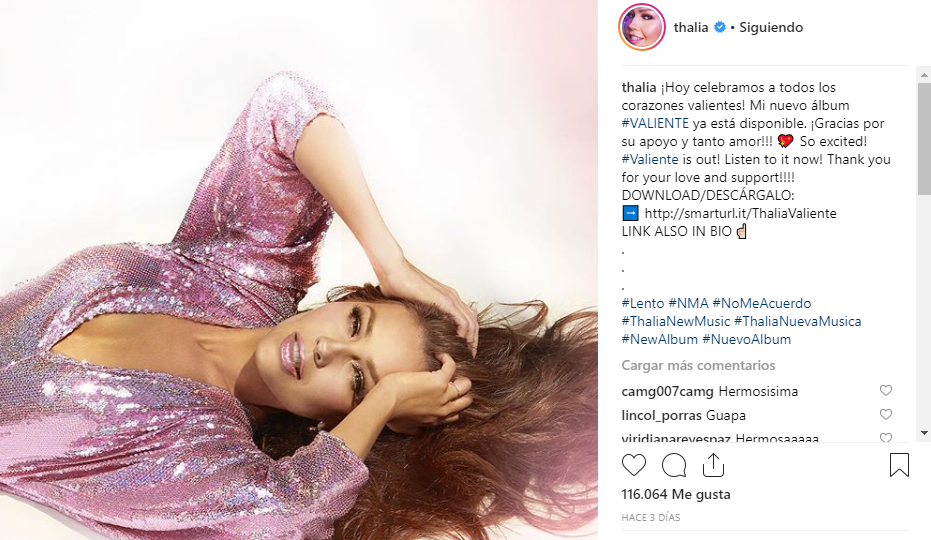This screenshot has height=540, width=931.
Task: Click the HACE 3 DÍAS timestamp
Action: [x=651, y=517]
